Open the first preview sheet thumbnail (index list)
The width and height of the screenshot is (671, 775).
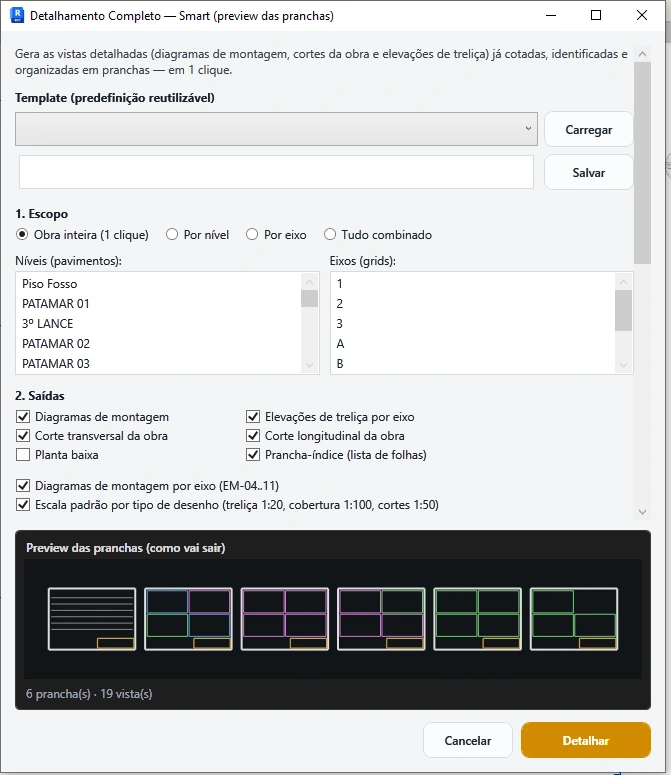(92, 619)
